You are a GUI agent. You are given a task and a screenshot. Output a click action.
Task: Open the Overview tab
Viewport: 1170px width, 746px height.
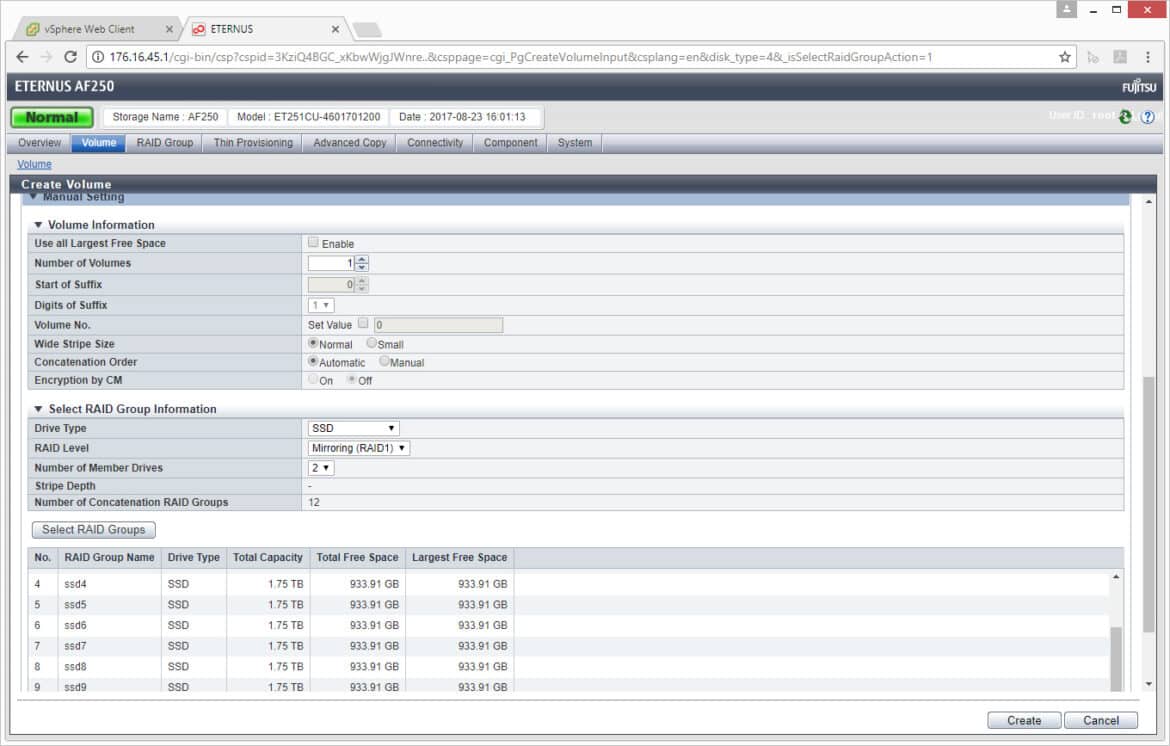pos(40,142)
